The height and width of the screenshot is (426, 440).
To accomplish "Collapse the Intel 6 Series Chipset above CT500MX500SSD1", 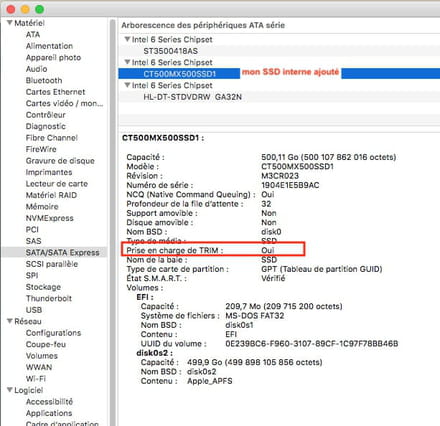I will pos(127,62).
